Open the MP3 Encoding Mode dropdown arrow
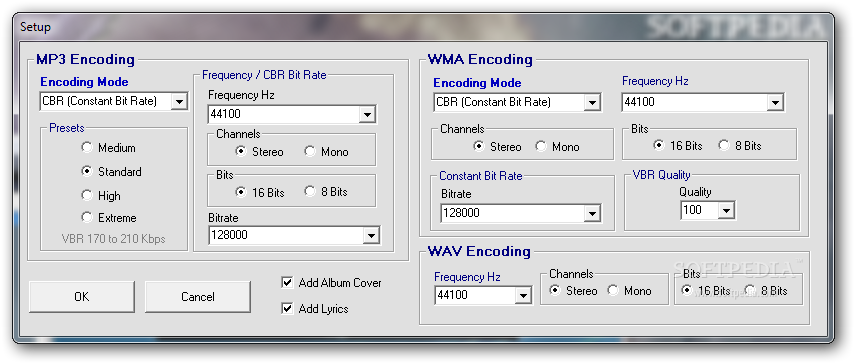This screenshot has height=364, width=855. (179, 101)
